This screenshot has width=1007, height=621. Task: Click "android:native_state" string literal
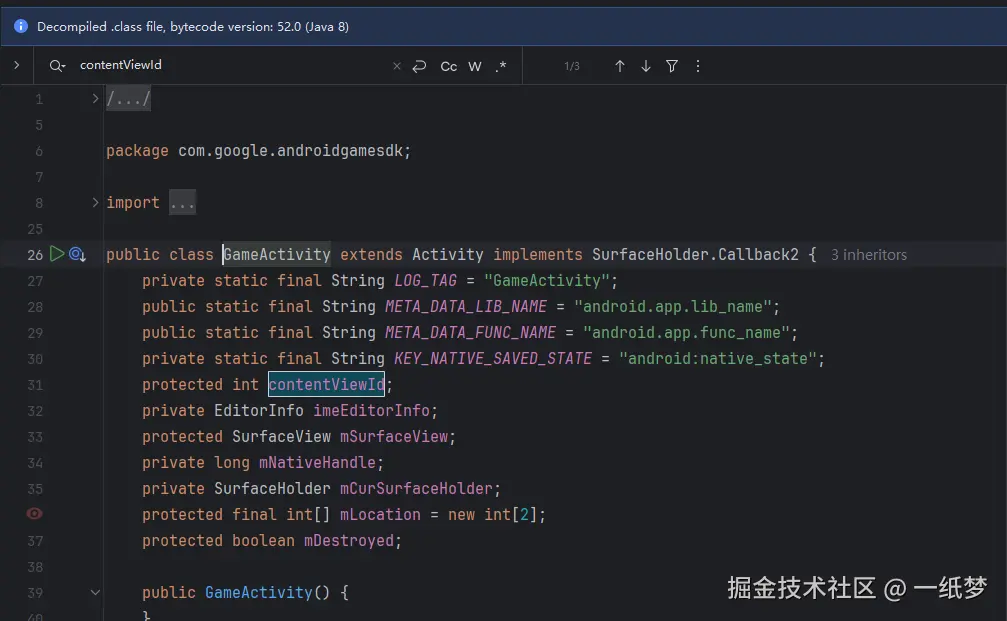[717, 358]
